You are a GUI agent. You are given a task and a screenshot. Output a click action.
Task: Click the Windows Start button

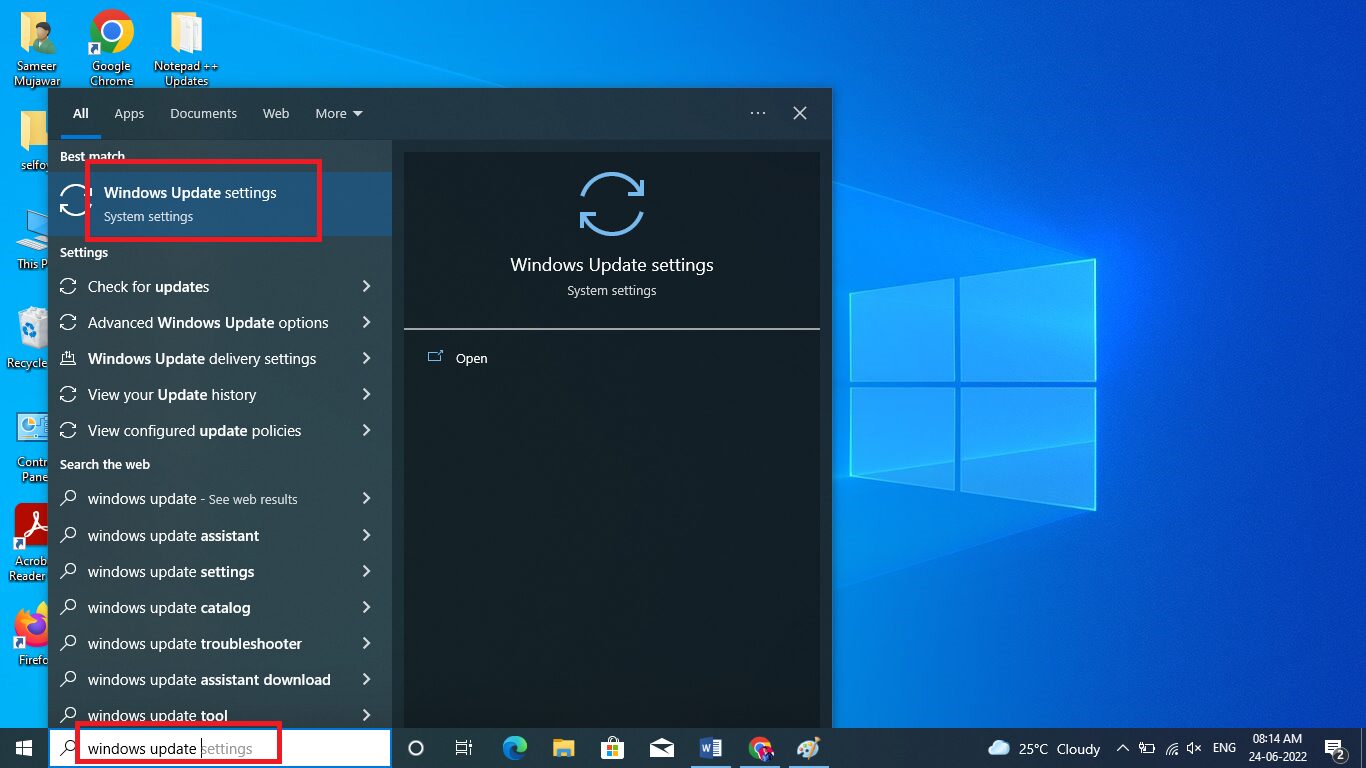tap(24, 748)
